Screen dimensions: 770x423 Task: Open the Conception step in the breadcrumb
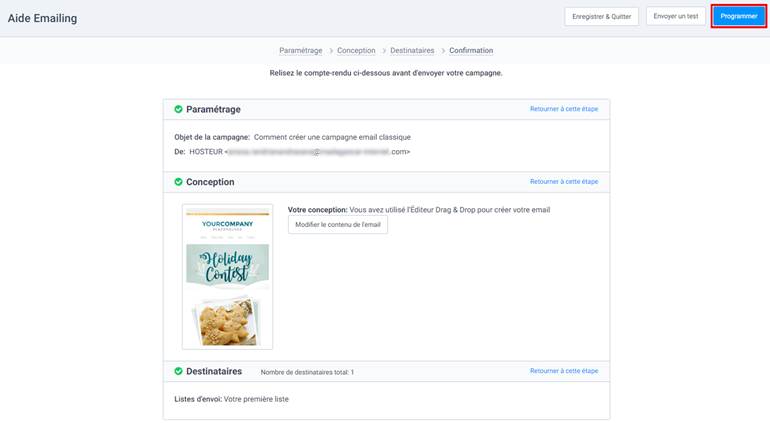(x=357, y=50)
